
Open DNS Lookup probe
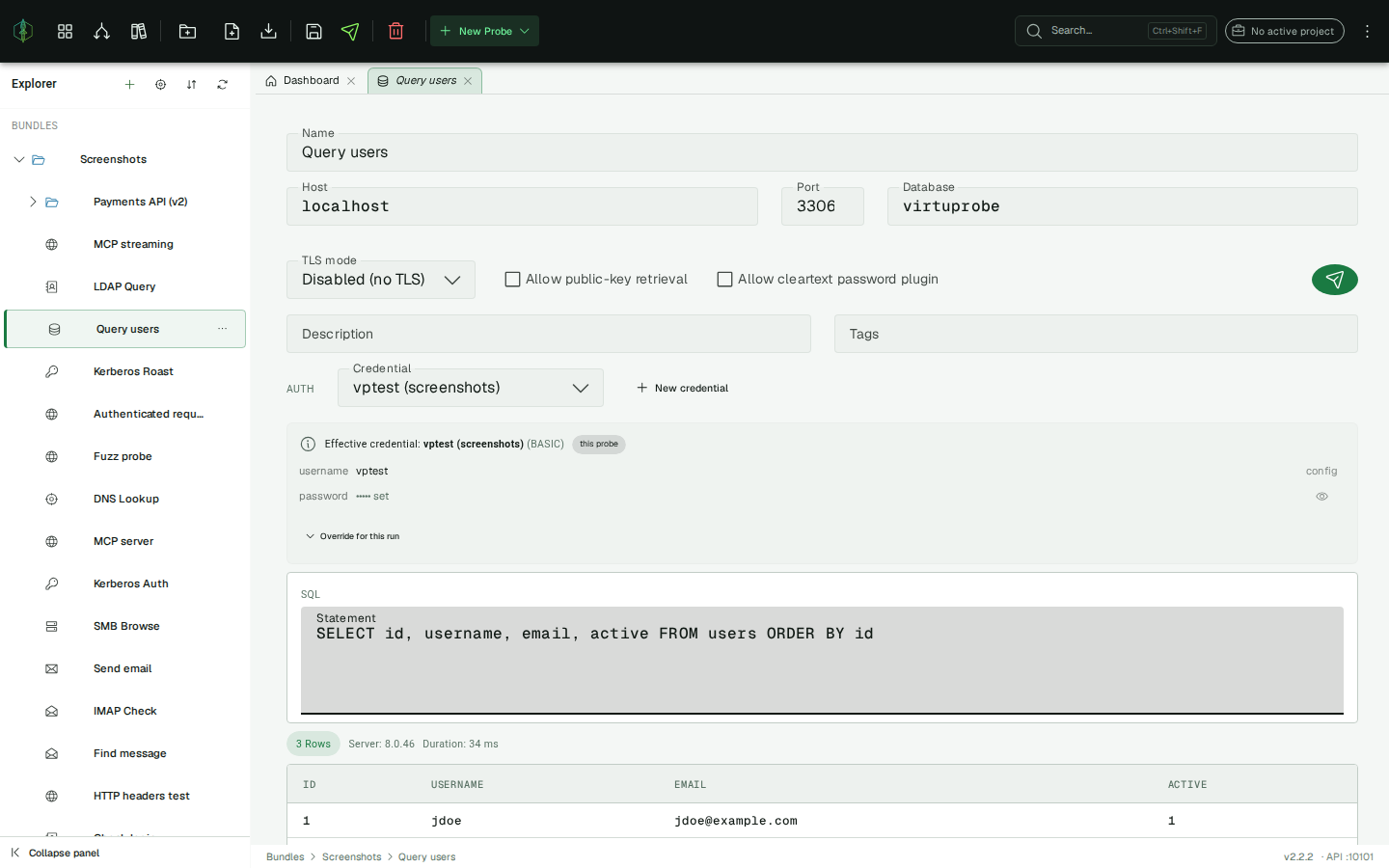pos(125,499)
